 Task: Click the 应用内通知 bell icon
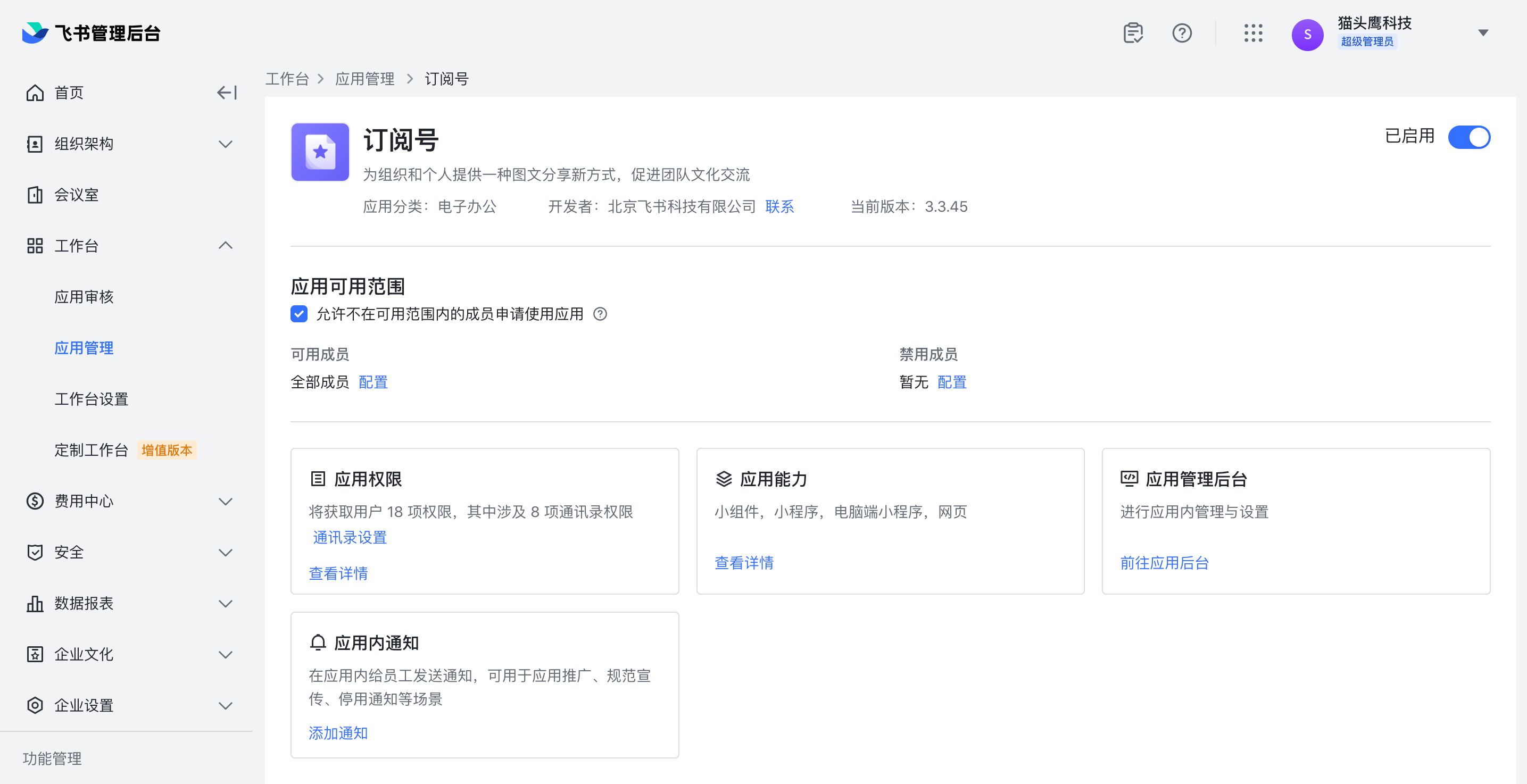pos(318,643)
